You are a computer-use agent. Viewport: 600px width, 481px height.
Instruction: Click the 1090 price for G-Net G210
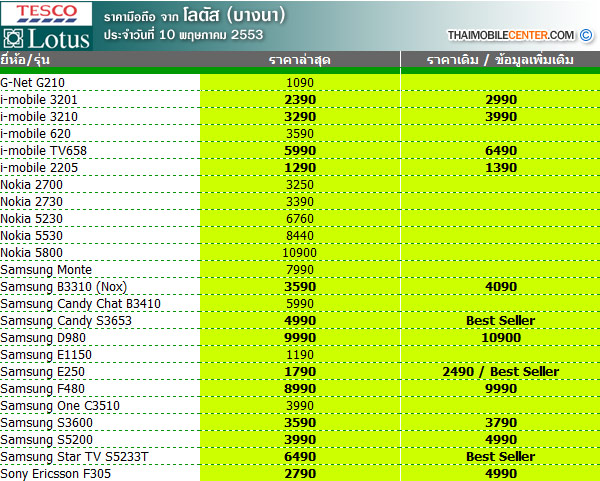pos(300,83)
